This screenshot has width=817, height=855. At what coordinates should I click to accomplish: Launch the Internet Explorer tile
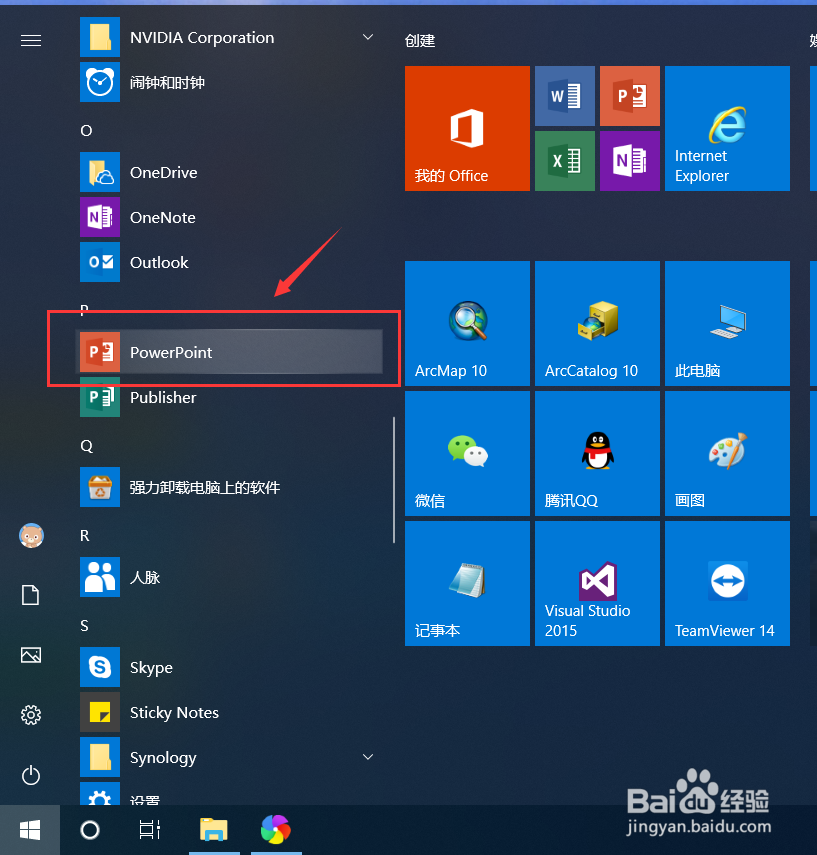(x=728, y=129)
